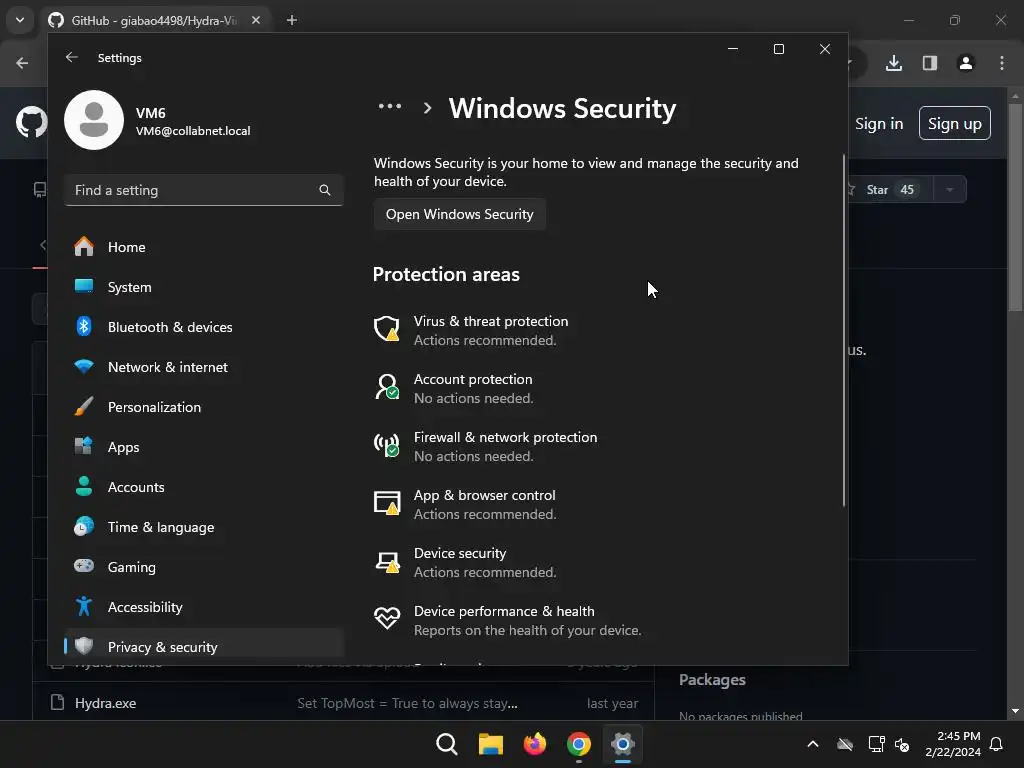The image size is (1024, 768).
Task: Go to Bluetooth & devices settings
Action: tap(204, 327)
